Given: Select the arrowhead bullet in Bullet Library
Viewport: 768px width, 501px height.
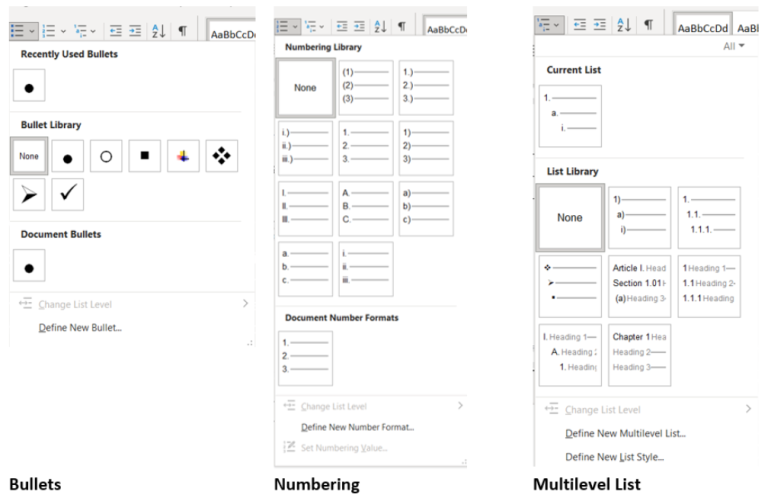Looking at the screenshot, I should click(x=30, y=194).
